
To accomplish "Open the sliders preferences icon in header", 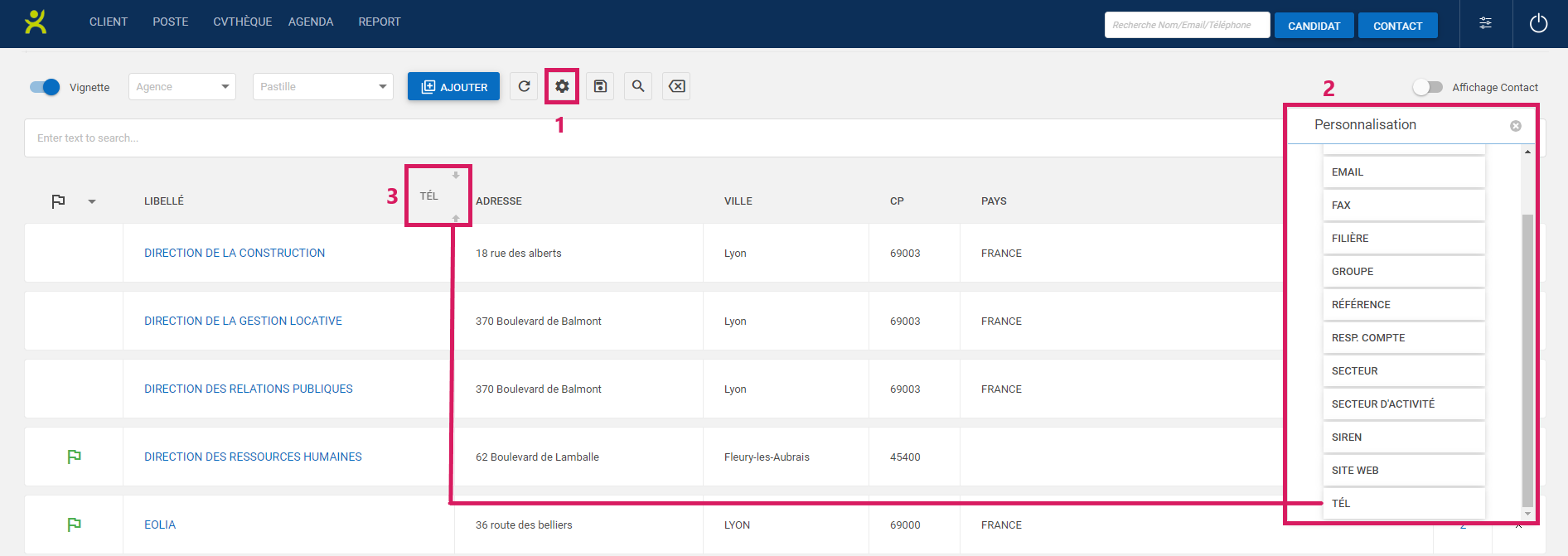I will (x=1485, y=23).
